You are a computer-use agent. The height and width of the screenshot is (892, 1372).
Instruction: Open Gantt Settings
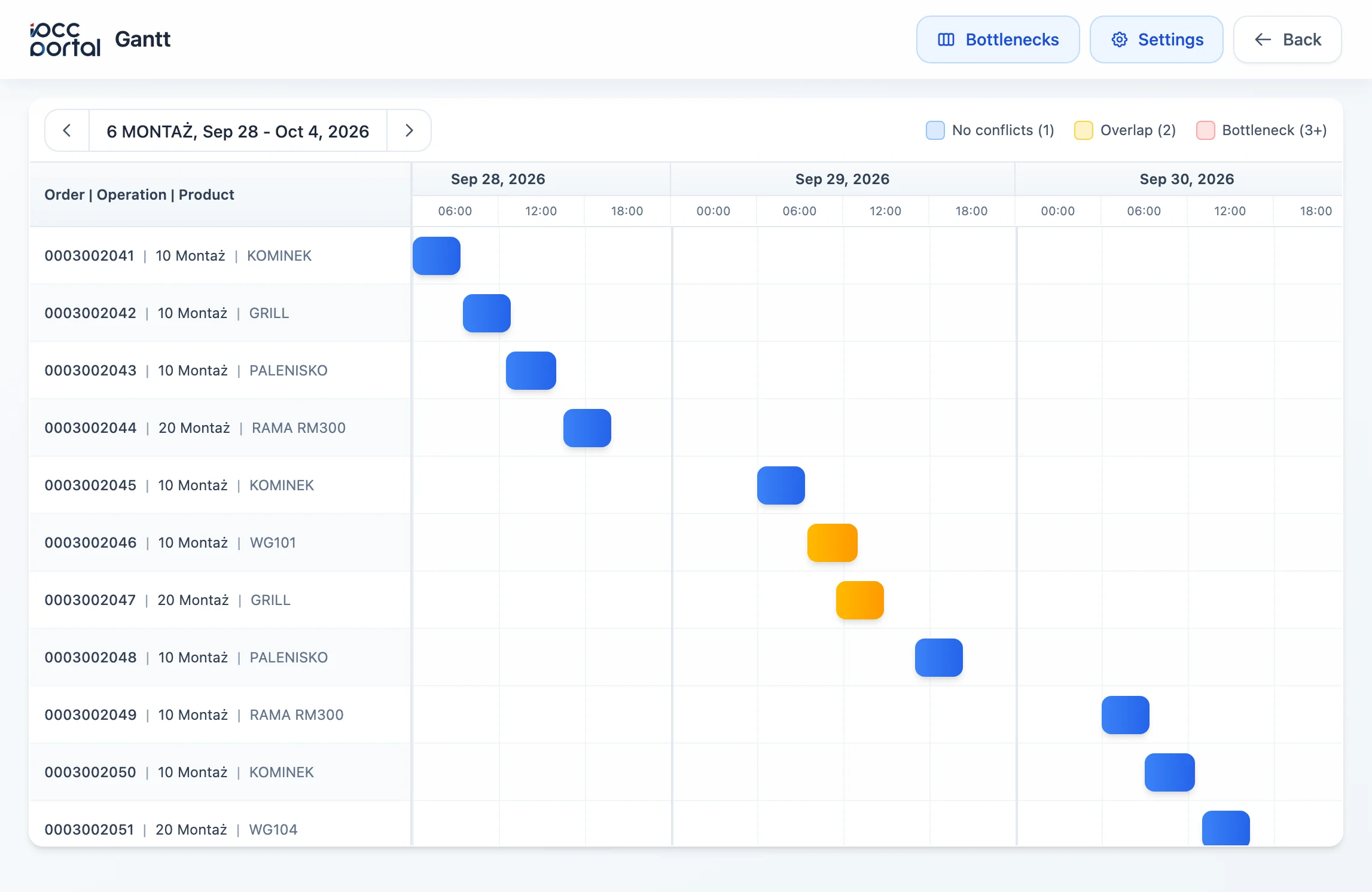click(x=1156, y=39)
